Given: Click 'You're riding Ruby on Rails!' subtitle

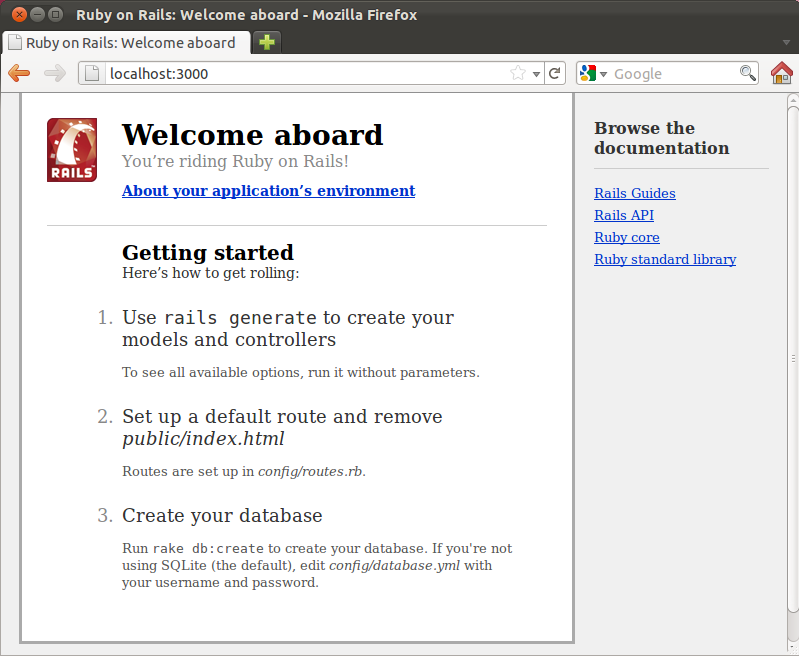Looking at the screenshot, I should 235,161.
